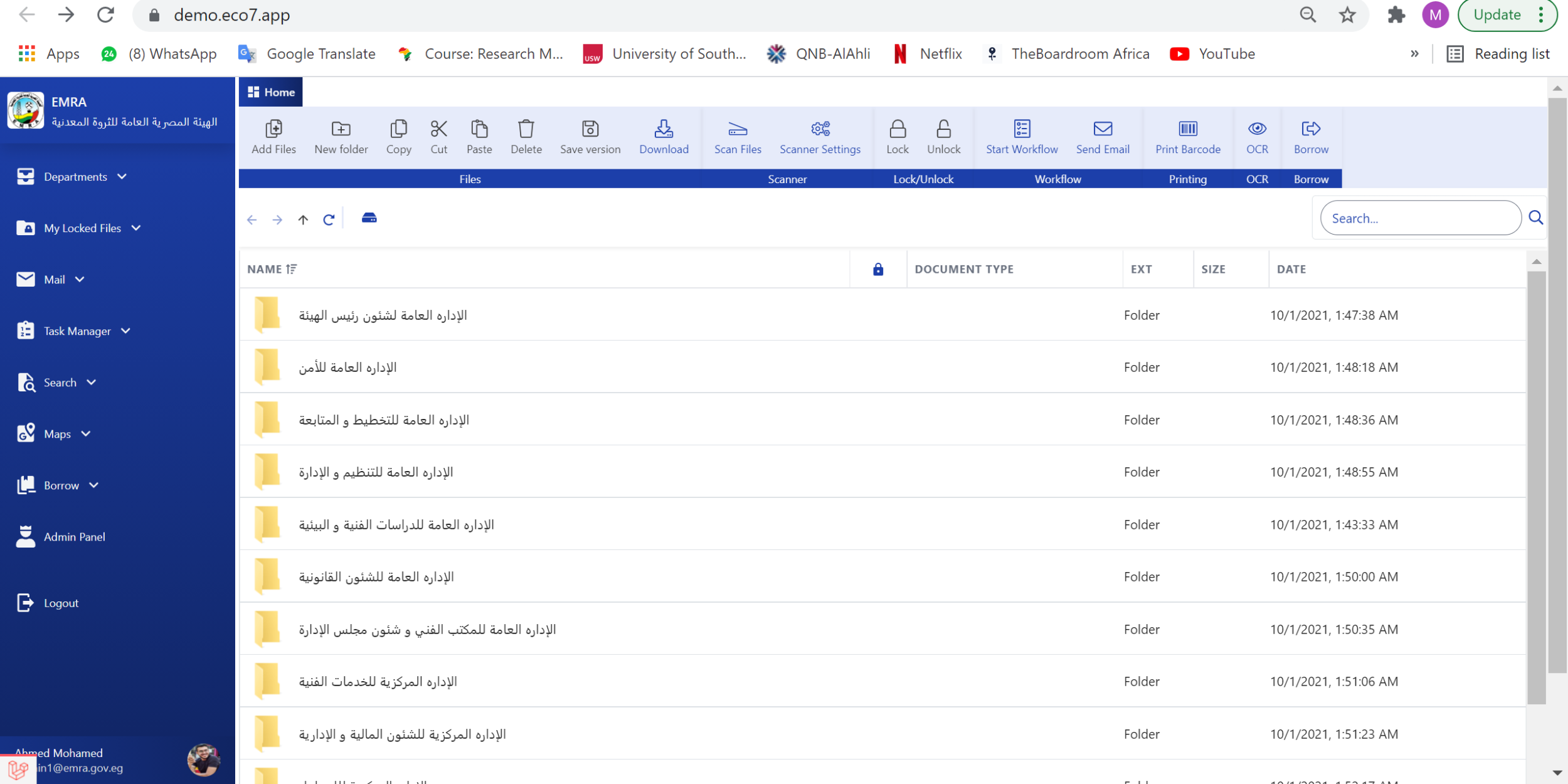Click the Delete trash icon
The width and height of the screenshot is (1568, 784).
(x=526, y=129)
